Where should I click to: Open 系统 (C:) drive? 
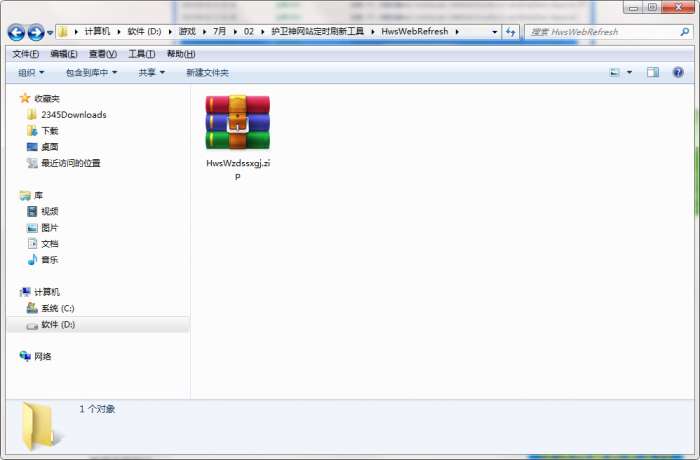coord(58,308)
